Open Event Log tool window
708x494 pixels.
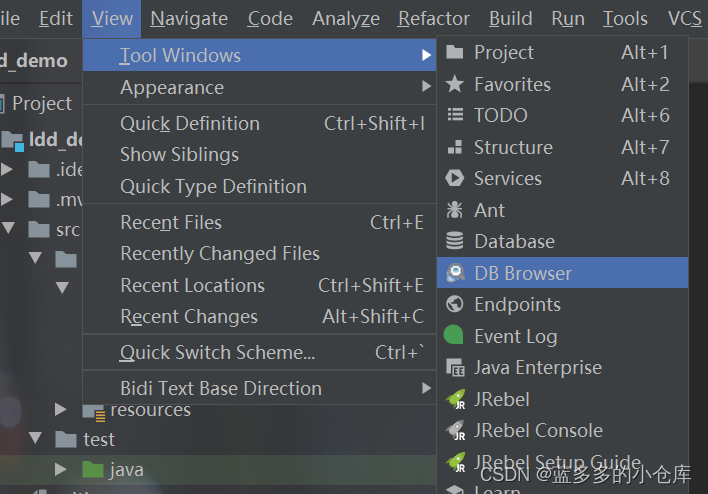(562, 336)
